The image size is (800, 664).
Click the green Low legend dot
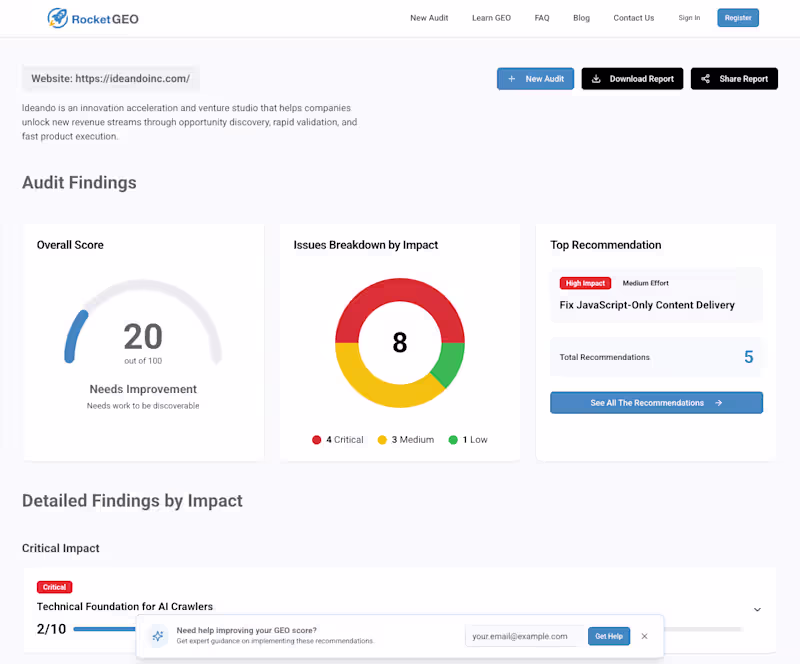tap(453, 439)
